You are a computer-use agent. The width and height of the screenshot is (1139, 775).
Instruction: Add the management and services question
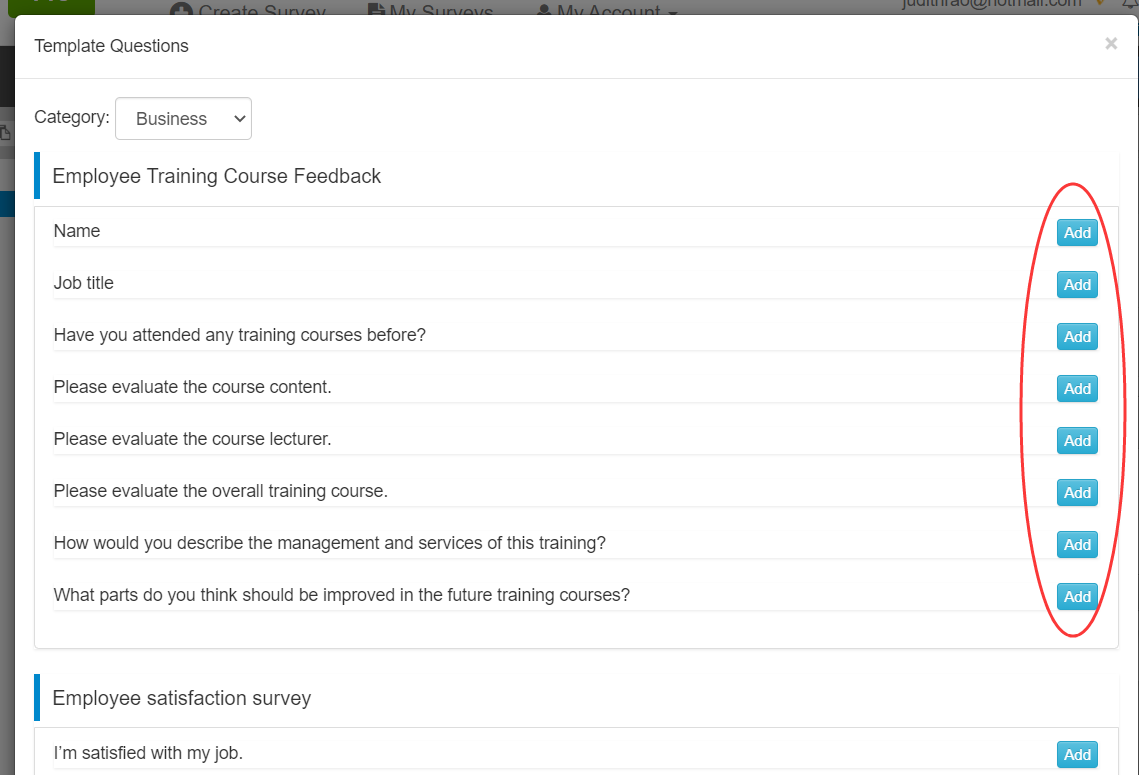(x=1077, y=545)
